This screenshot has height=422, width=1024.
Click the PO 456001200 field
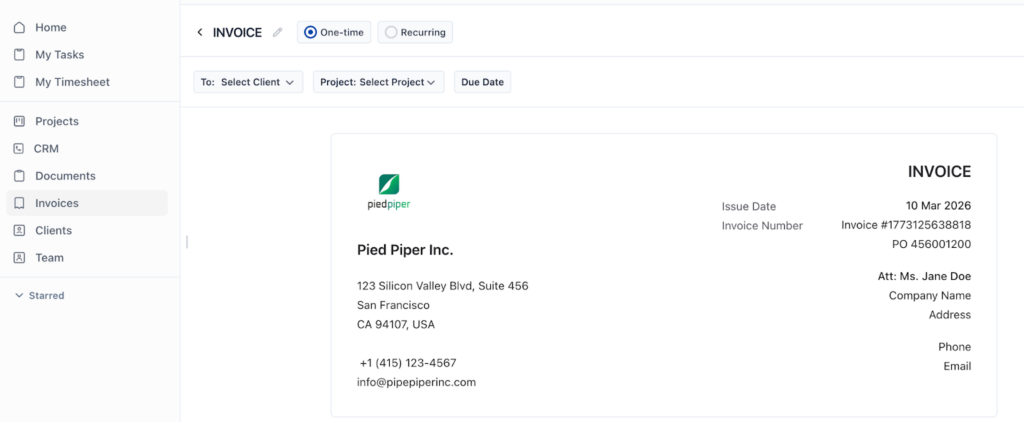coord(931,244)
